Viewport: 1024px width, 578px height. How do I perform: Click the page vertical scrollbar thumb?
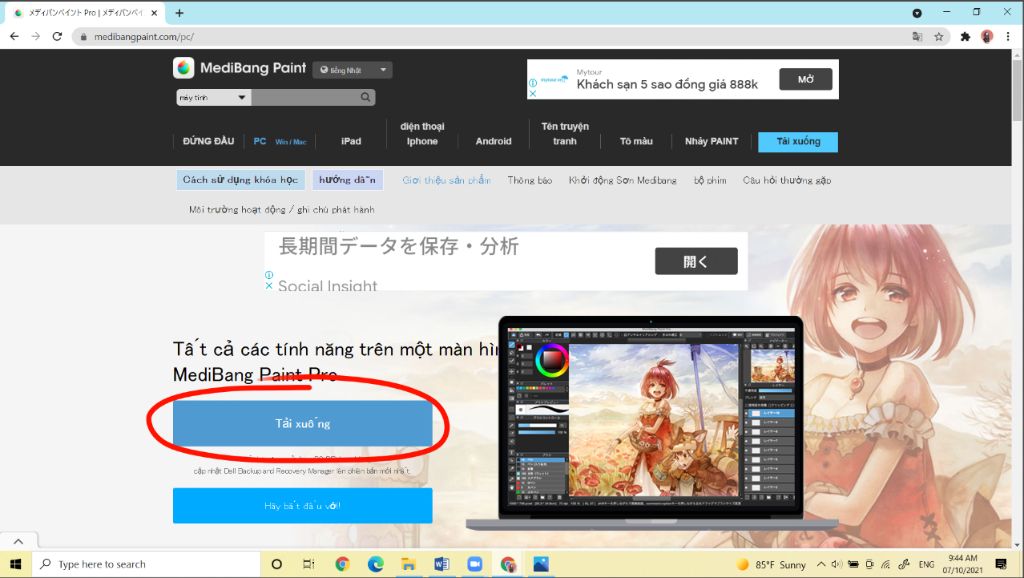click(1017, 90)
